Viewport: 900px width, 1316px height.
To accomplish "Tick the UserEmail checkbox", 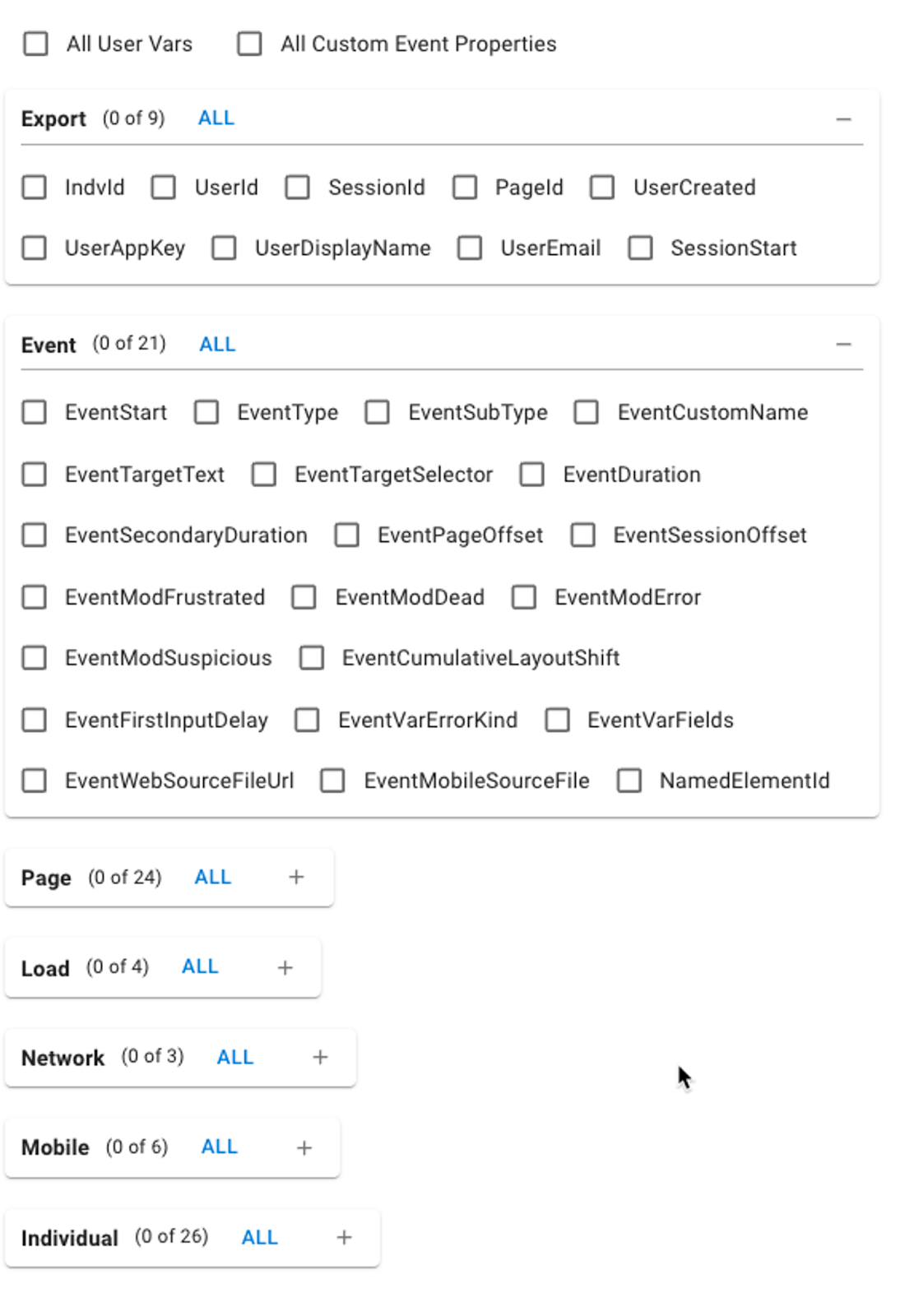I will tap(470, 248).
